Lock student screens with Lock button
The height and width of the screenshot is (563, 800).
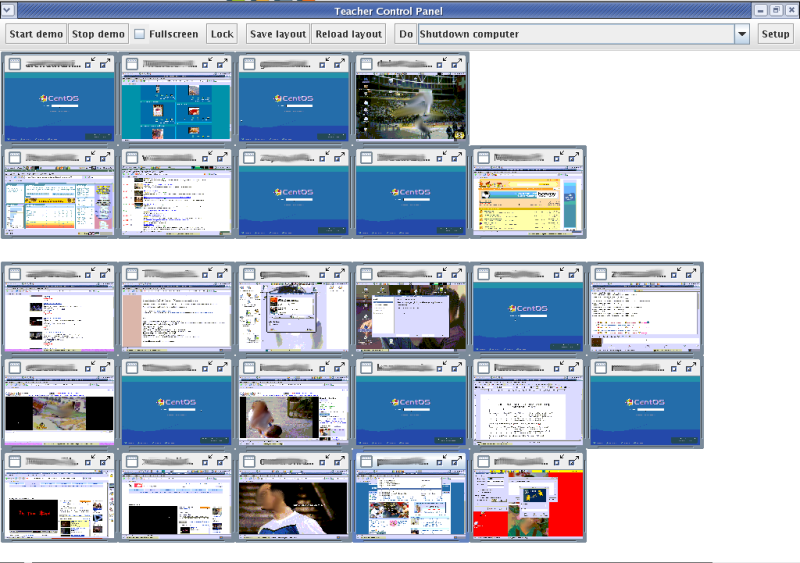pos(222,34)
